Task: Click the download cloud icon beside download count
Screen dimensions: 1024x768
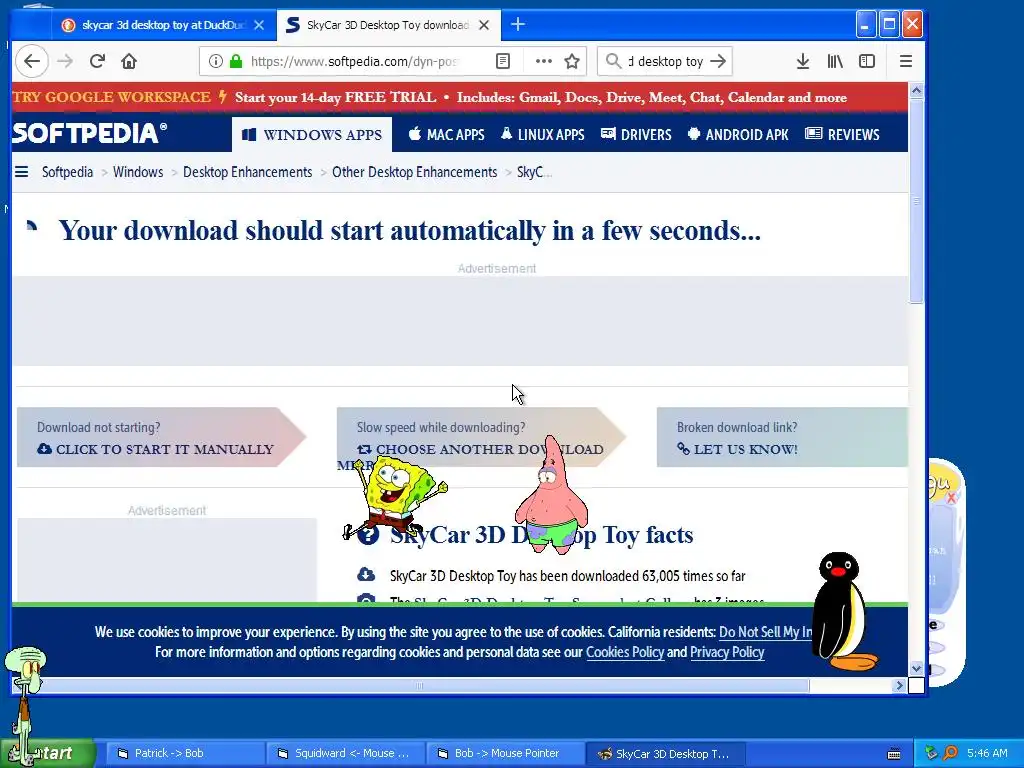Action: pyautogui.click(x=366, y=575)
